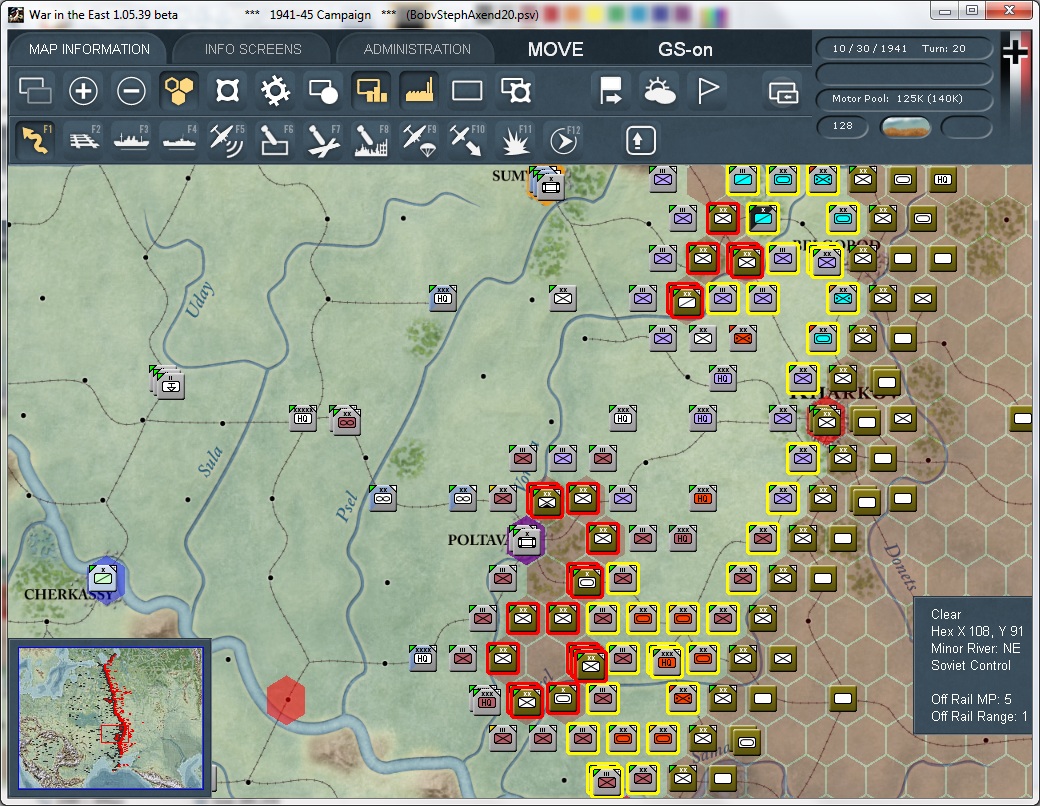Toggle the rectangle-with-circle map overlay
Image resolution: width=1040 pixels, height=806 pixels.
coord(323,90)
